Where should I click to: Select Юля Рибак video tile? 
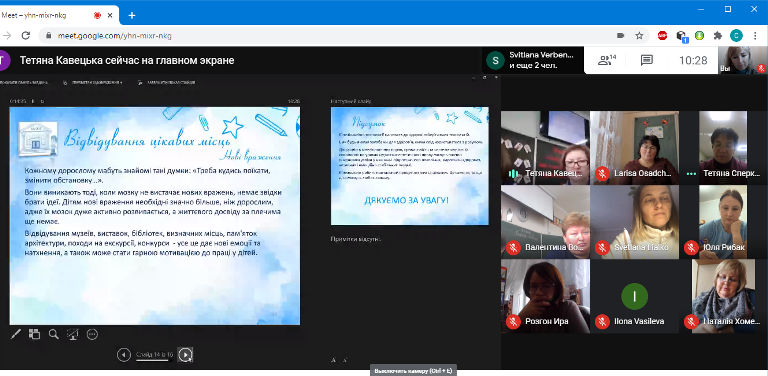click(x=723, y=222)
